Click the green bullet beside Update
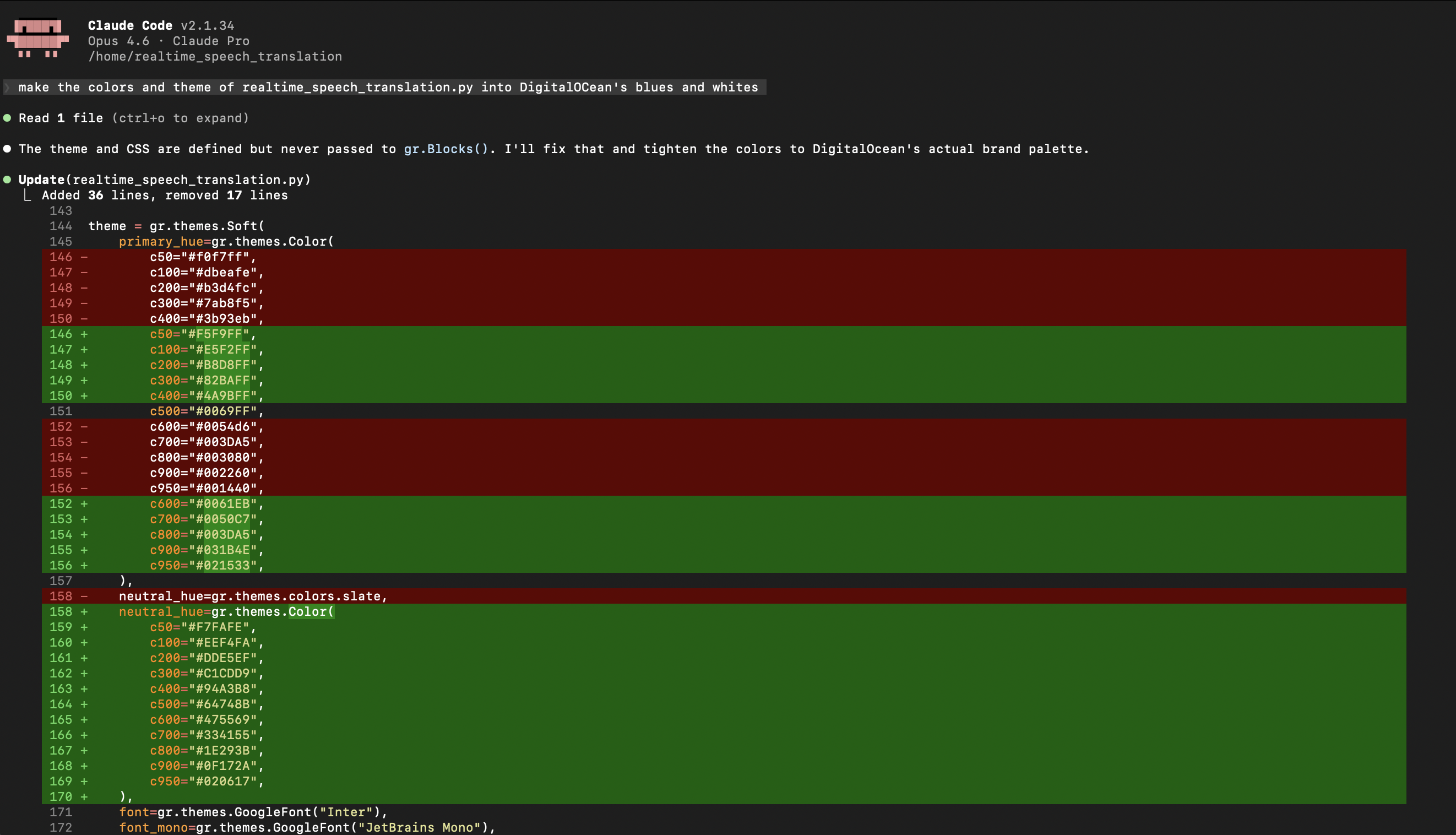1456x835 pixels. coord(8,180)
